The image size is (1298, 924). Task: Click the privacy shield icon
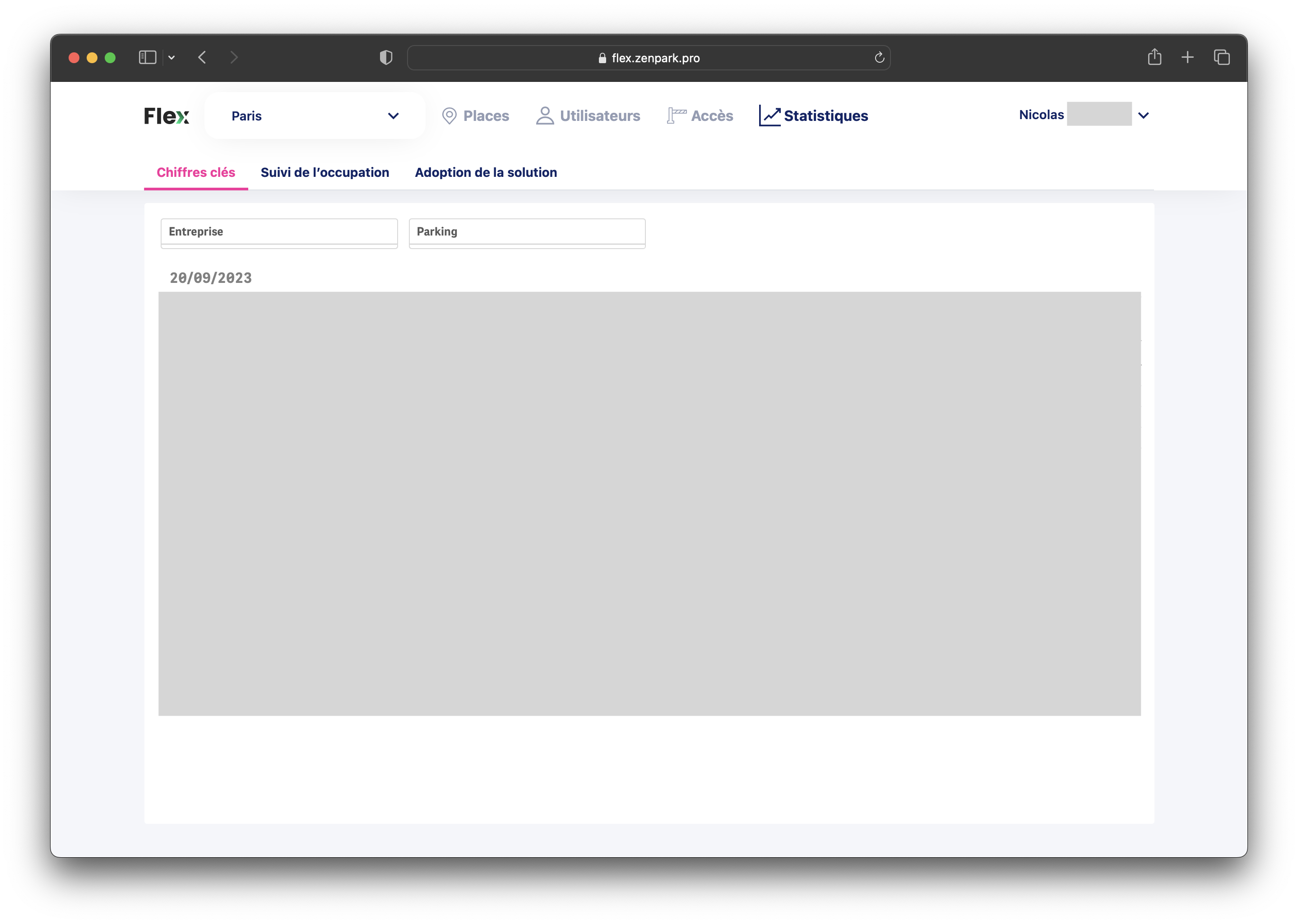point(386,57)
